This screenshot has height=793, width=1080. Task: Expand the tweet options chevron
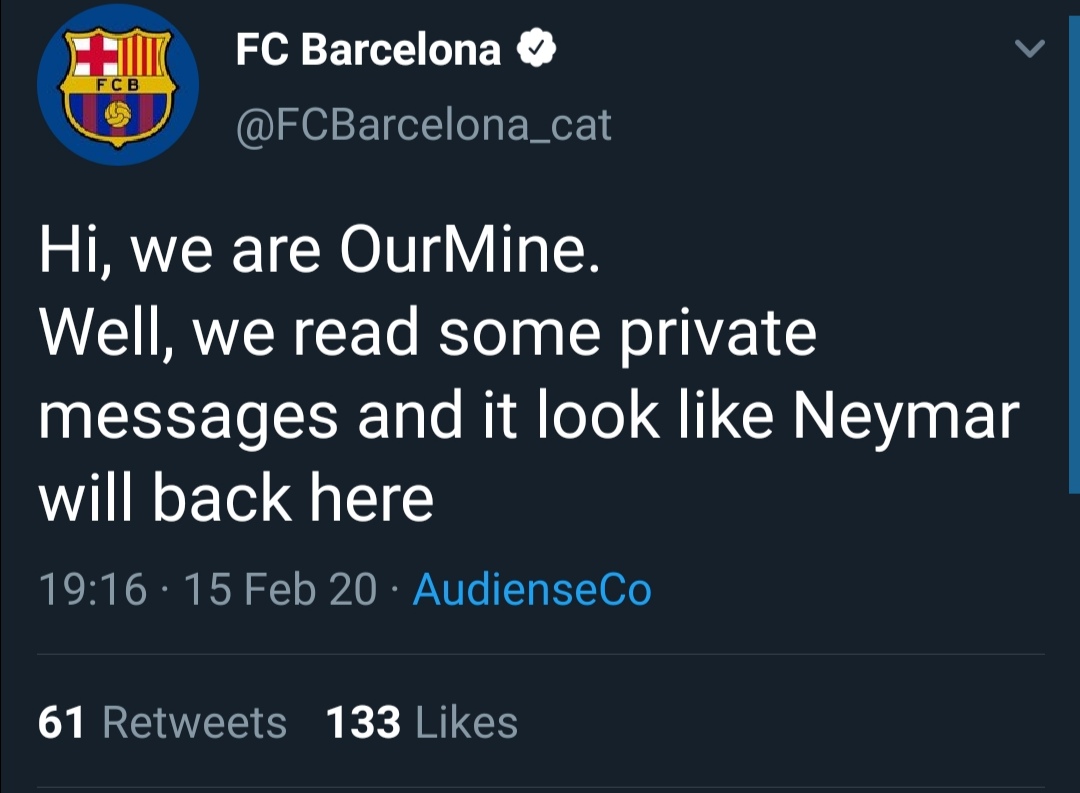tap(1029, 48)
